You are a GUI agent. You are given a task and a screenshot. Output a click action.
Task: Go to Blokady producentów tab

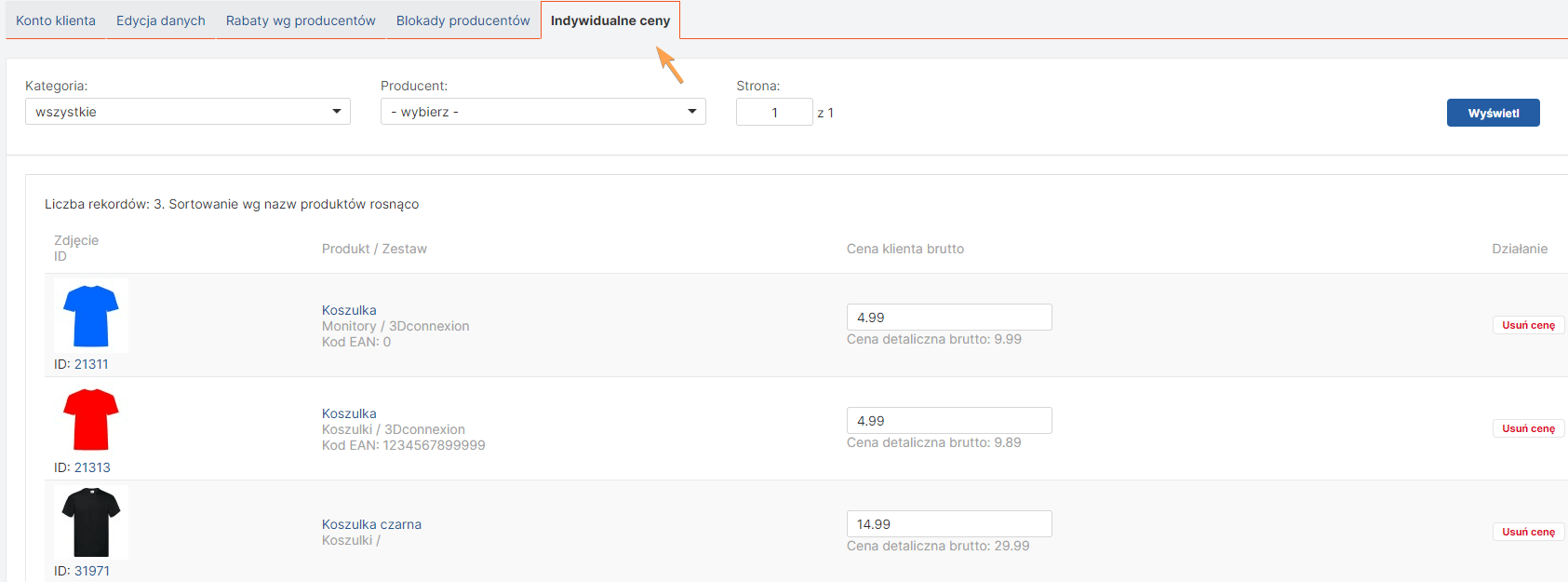[462, 20]
